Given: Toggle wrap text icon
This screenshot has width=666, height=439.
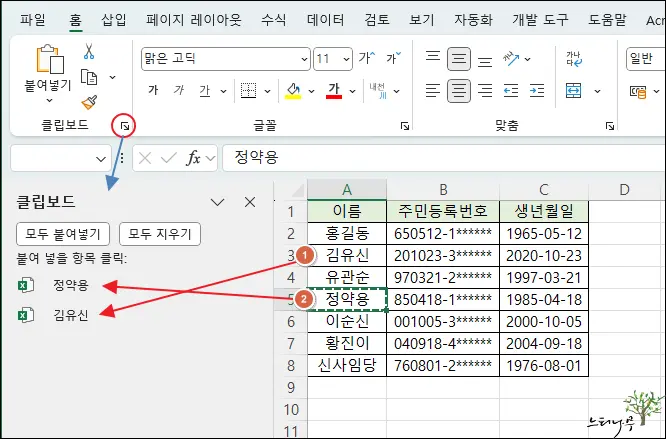Looking at the screenshot, I should (x=574, y=59).
